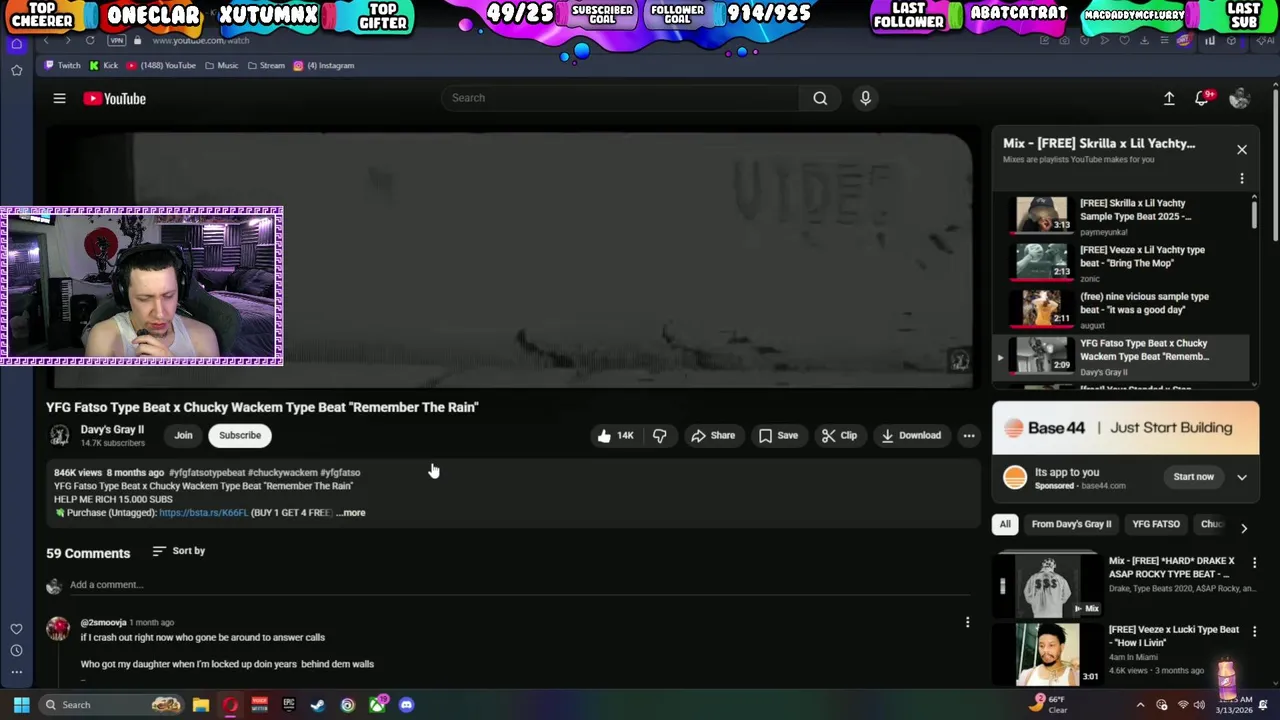The height and width of the screenshot is (720, 1280).
Task: Close the Mix playlist panel
Action: point(1242,150)
